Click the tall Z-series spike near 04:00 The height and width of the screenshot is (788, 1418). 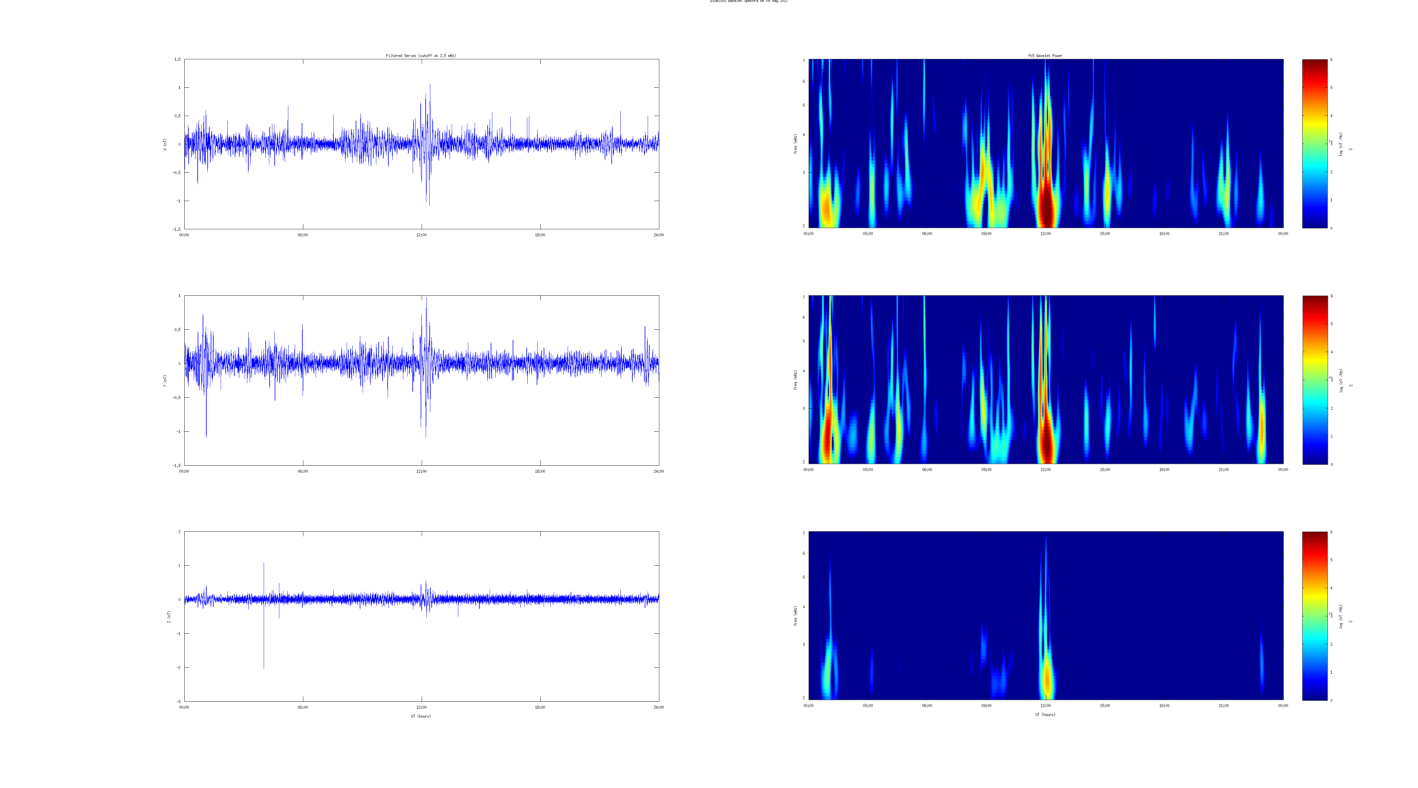point(264,615)
